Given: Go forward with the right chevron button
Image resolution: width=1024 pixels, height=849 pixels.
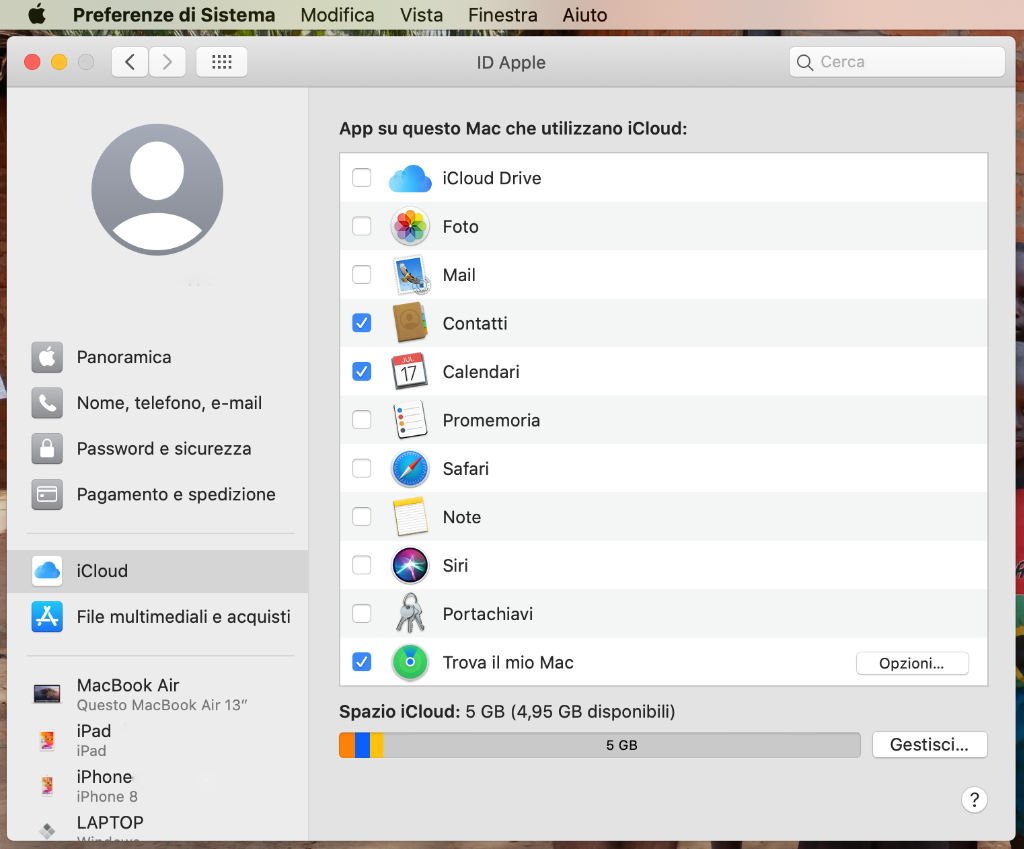Looking at the screenshot, I should (x=167, y=62).
